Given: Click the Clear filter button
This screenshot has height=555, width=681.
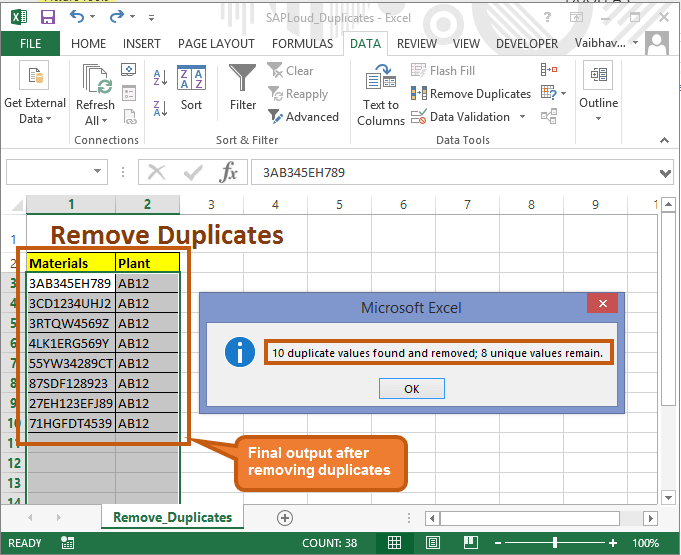Looking at the screenshot, I should [x=290, y=70].
